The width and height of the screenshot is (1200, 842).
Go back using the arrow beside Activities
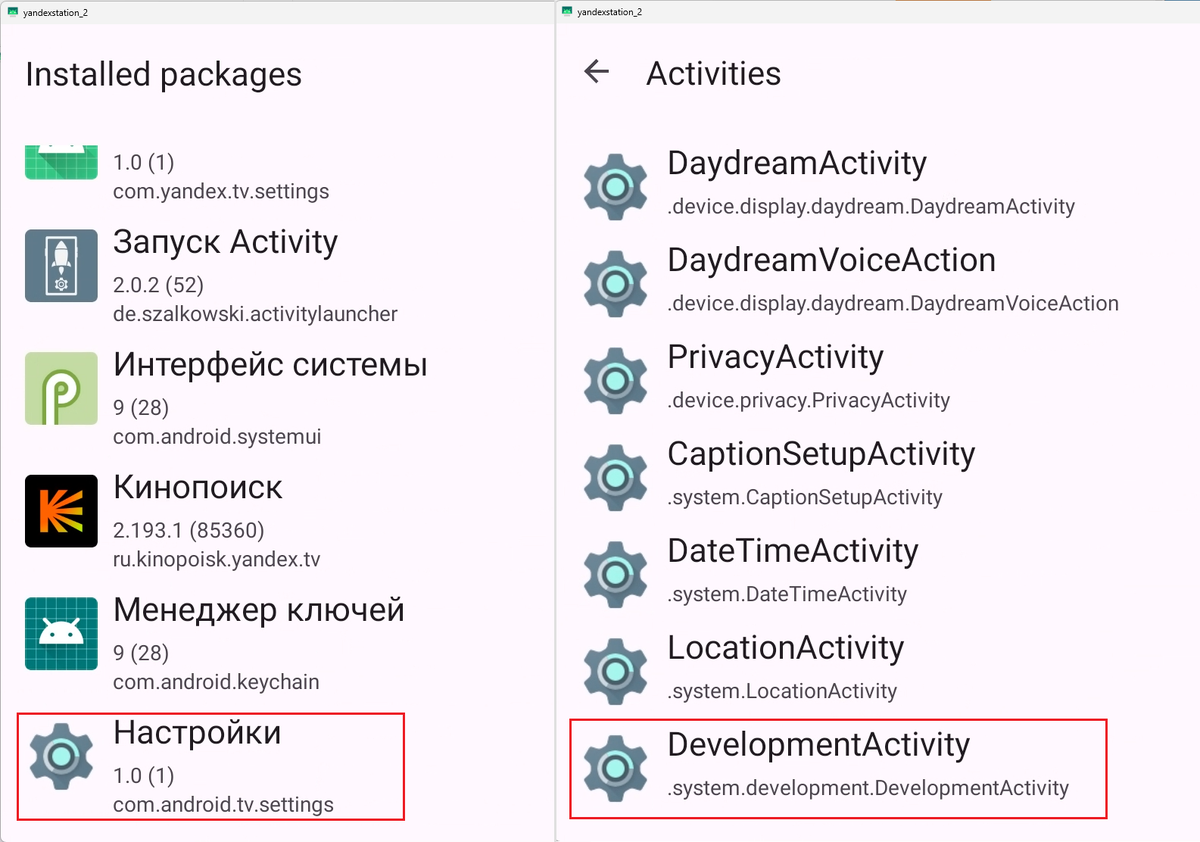tap(596, 71)
